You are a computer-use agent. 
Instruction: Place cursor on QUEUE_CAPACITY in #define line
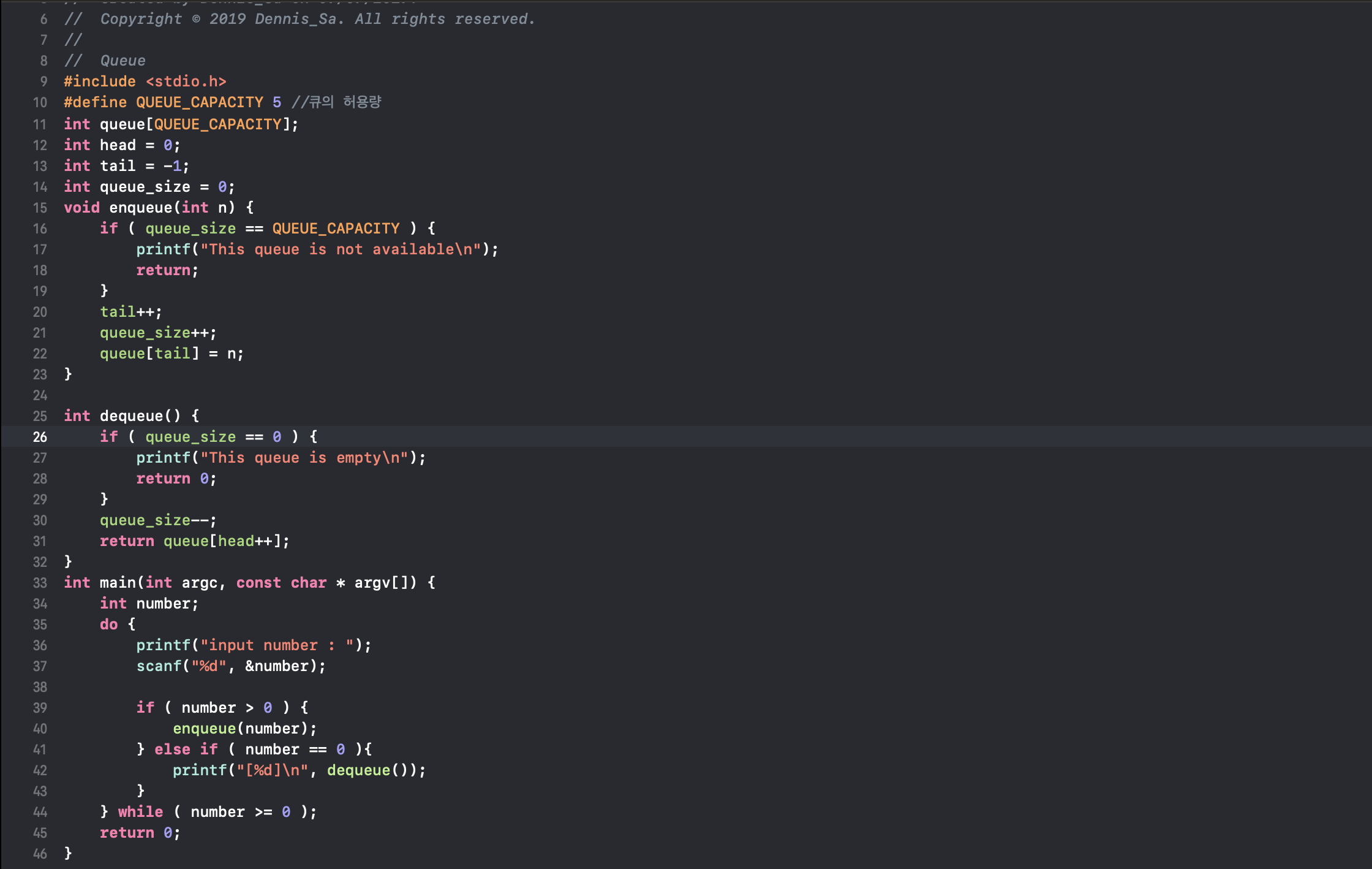point(199,102)
